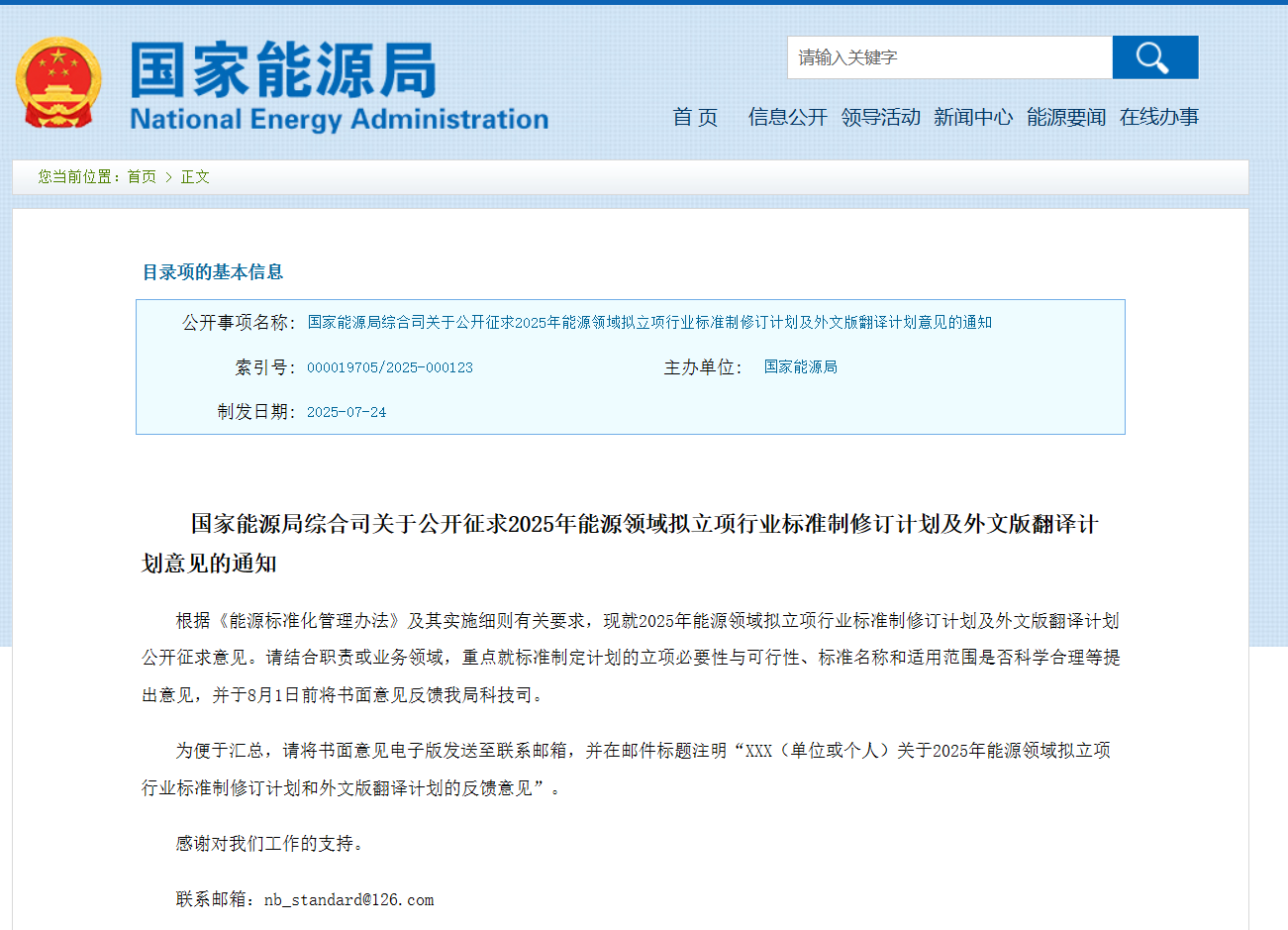Click the article title heading of the notice
Screen dimensions: 1288x930
pos(644,525)
